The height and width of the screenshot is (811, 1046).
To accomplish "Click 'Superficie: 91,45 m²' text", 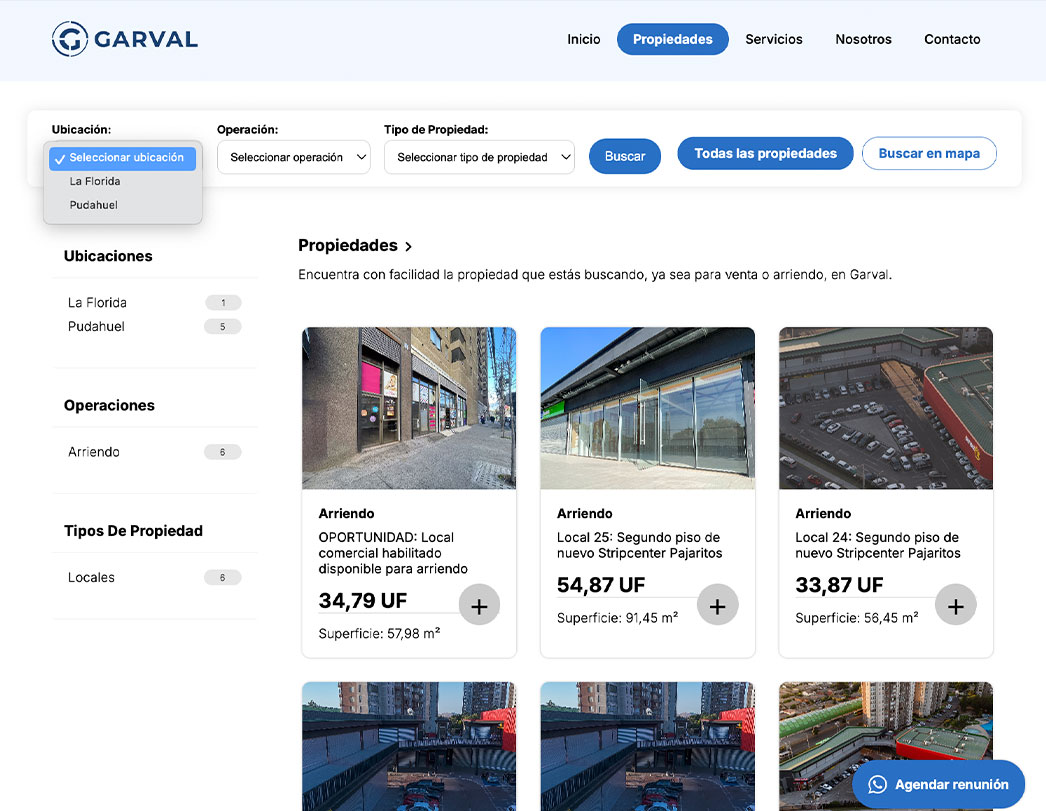I will click(618, 618).
